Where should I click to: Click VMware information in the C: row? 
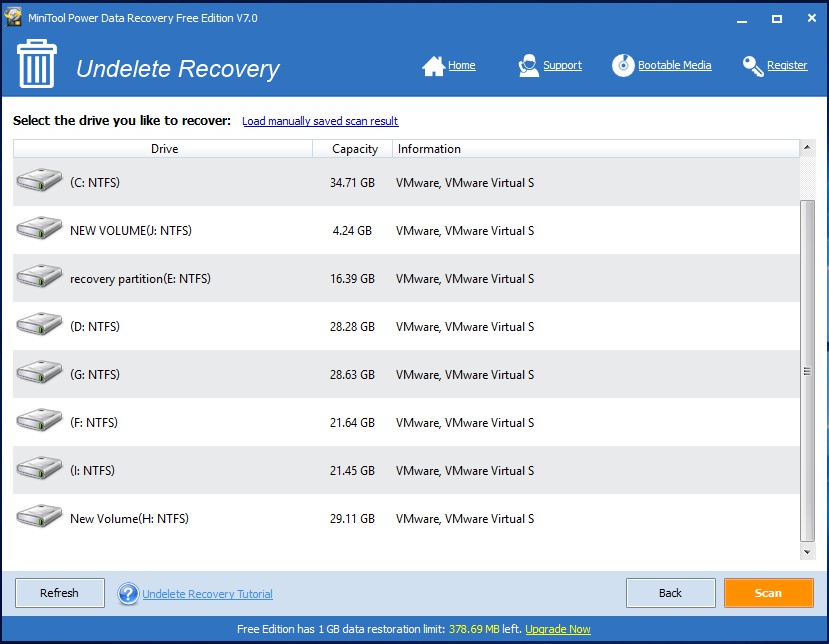pyautogui.click(x=465, y=183)
